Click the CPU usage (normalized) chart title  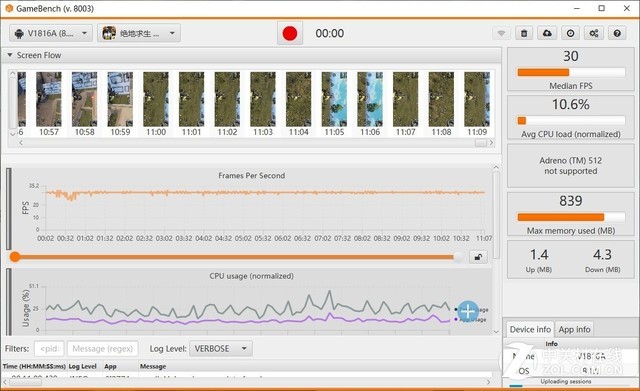click(x=251, y=276)
